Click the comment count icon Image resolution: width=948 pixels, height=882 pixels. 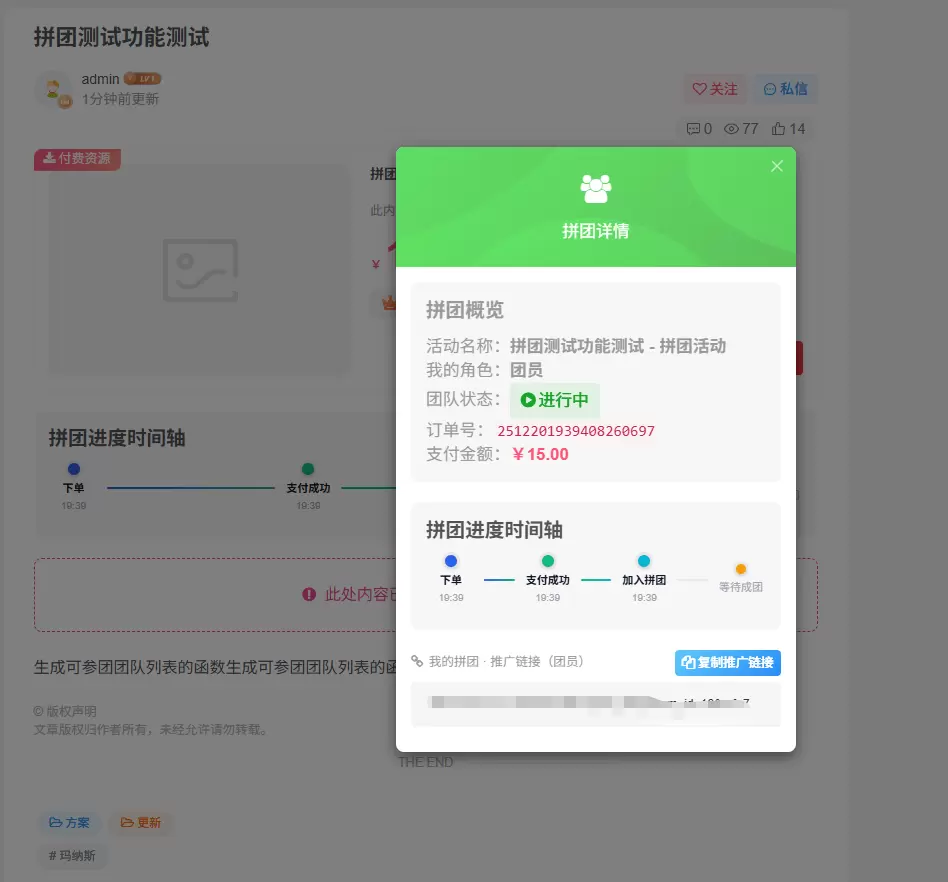(693, 129)
